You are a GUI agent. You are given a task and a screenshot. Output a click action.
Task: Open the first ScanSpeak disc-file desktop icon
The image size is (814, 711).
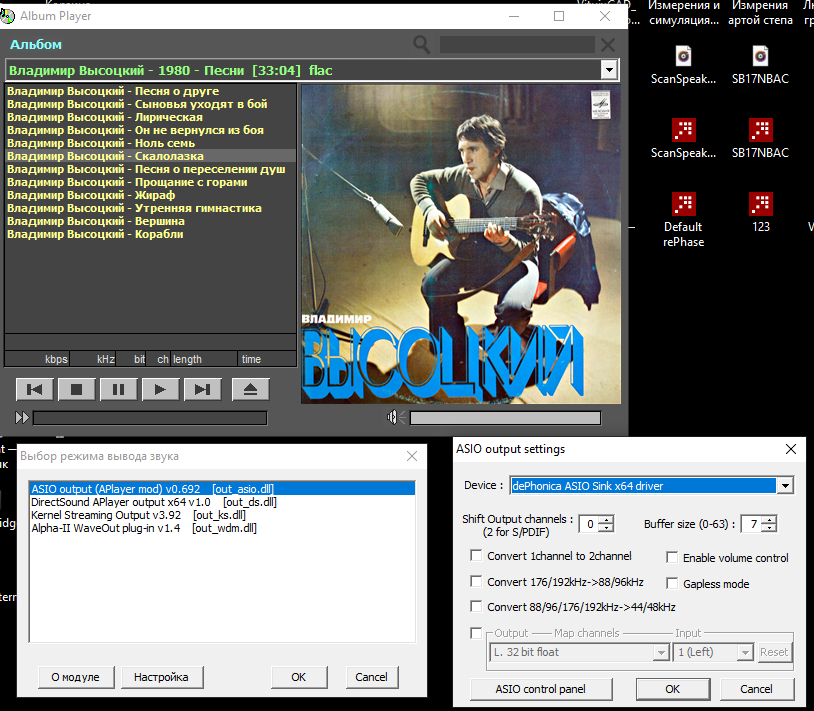point(683,65)
